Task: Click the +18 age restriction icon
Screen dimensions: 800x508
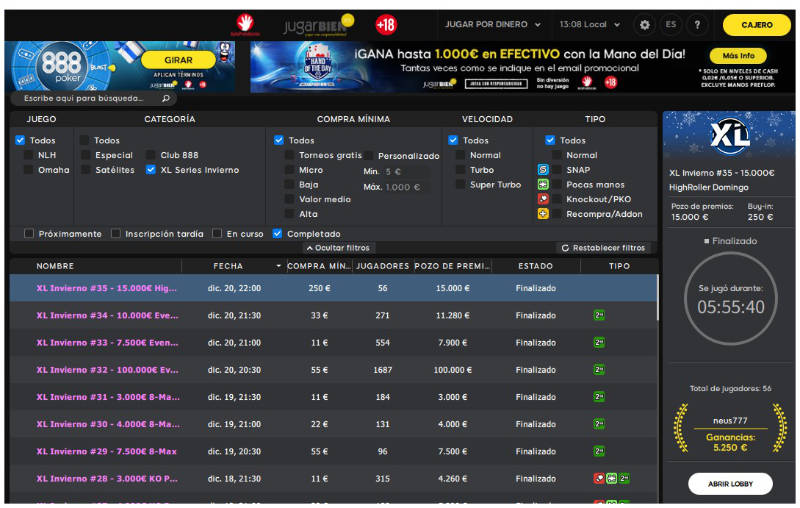Action: (386, 24)
